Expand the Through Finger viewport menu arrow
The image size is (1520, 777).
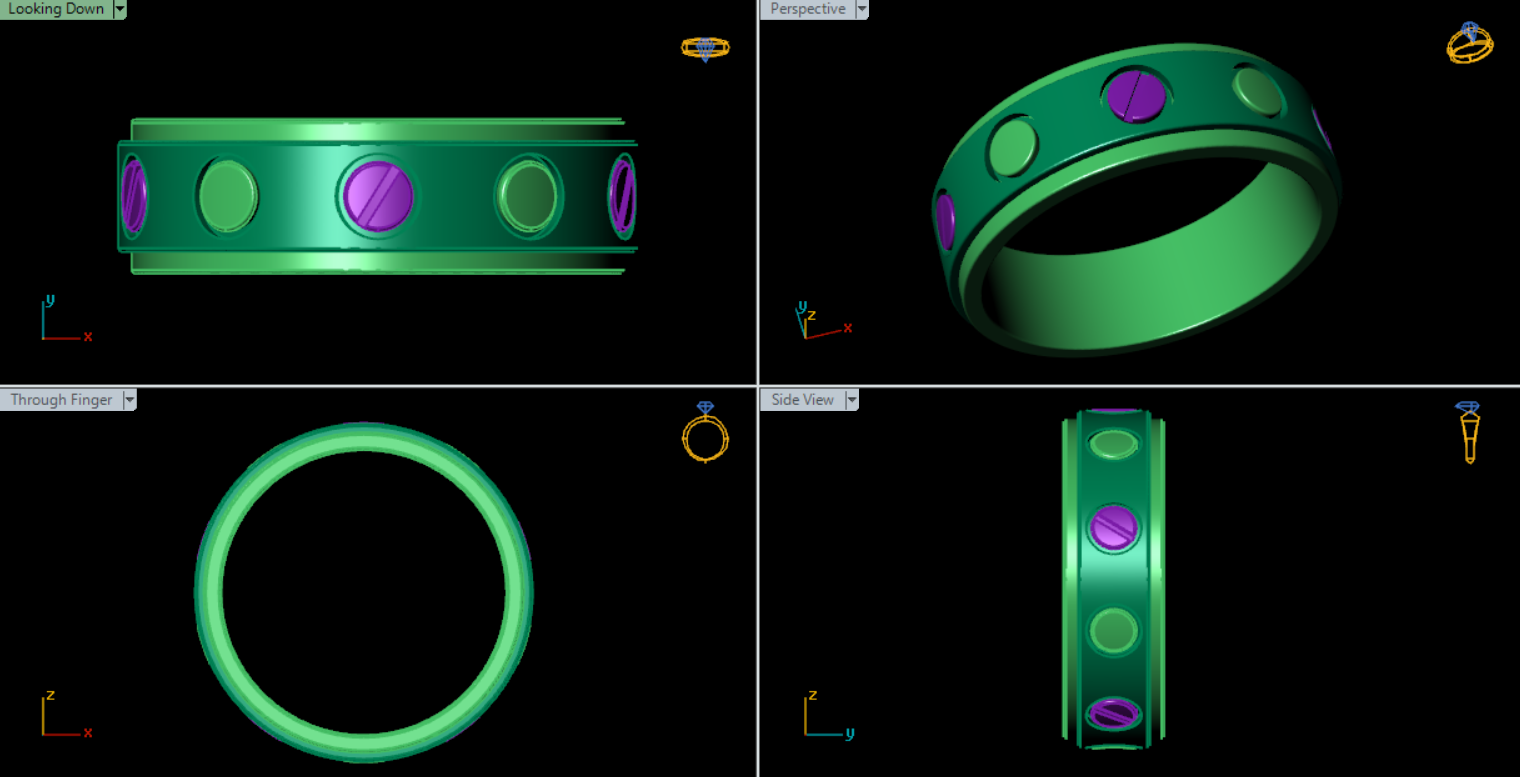[129, 399]
